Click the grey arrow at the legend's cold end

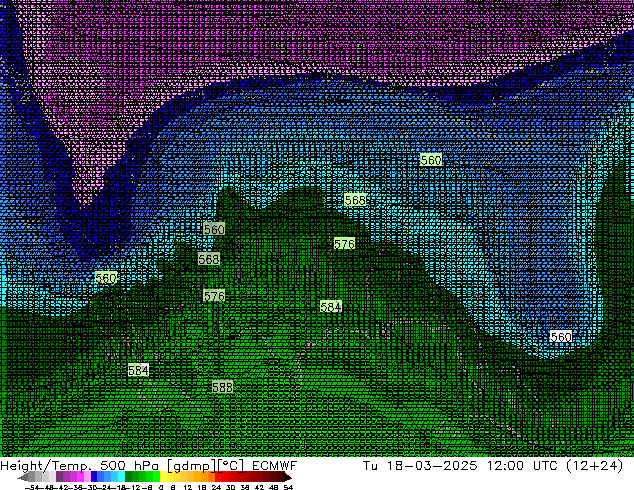[23, 477]
